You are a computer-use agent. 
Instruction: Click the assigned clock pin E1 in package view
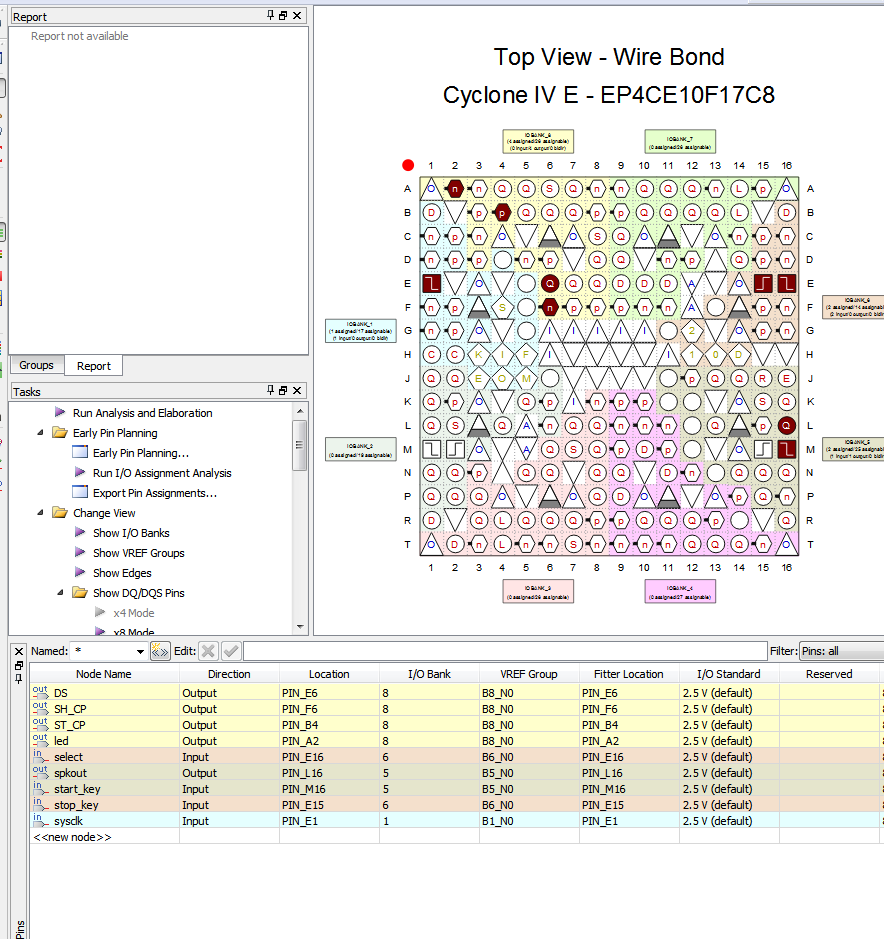tap(431, 284)
